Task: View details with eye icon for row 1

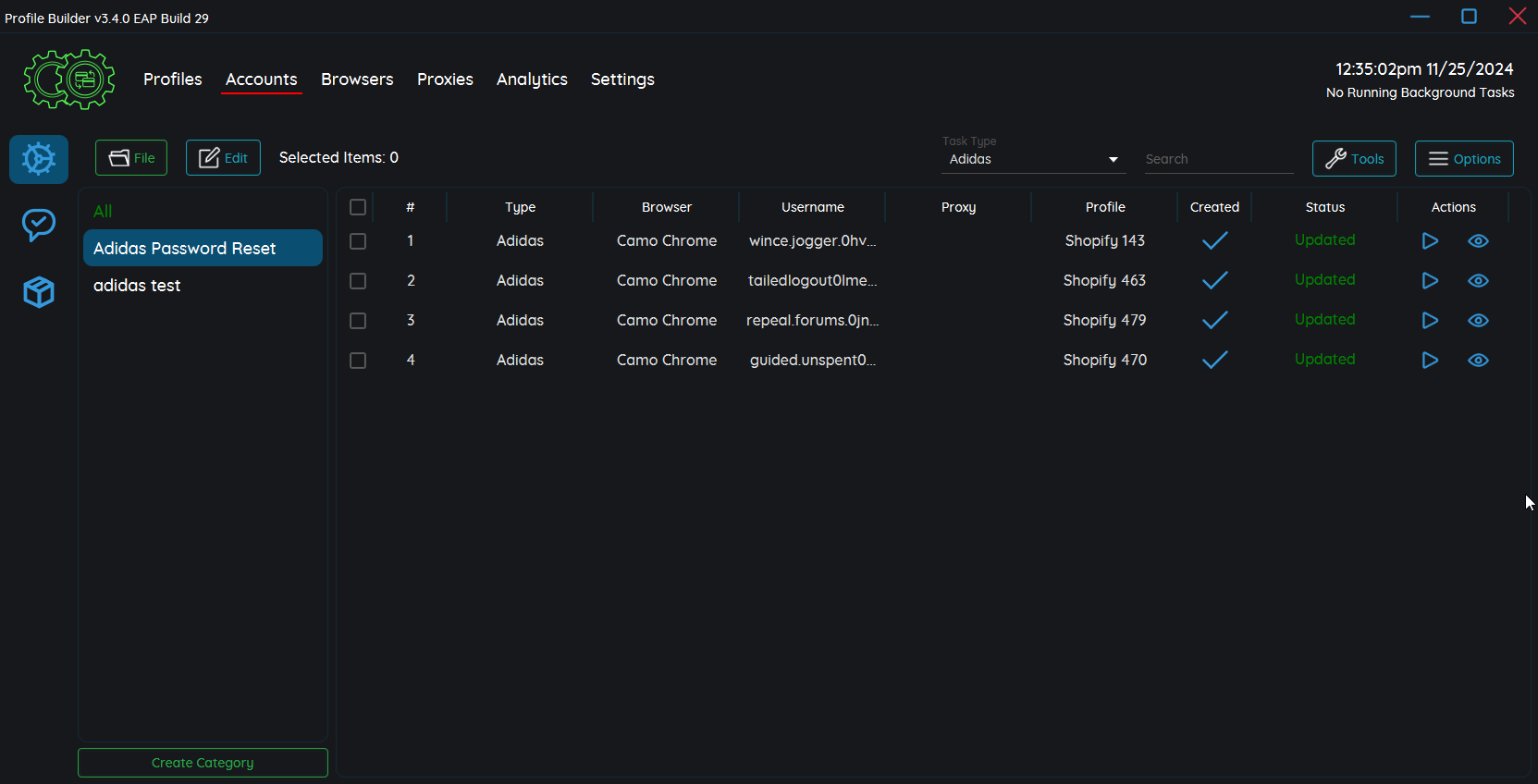Action: pos(1478,241)
